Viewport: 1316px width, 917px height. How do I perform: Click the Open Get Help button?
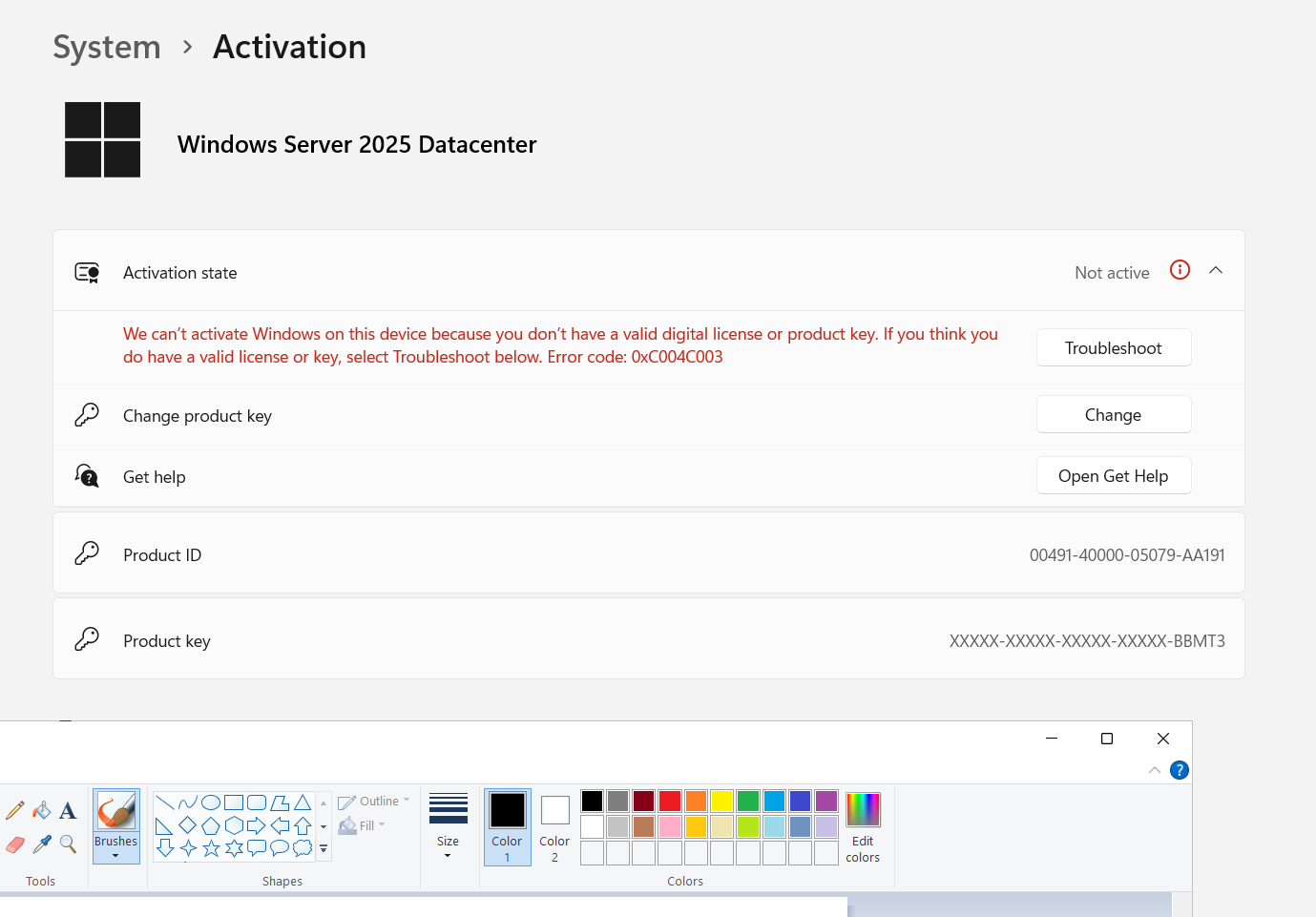point(1114,475)
